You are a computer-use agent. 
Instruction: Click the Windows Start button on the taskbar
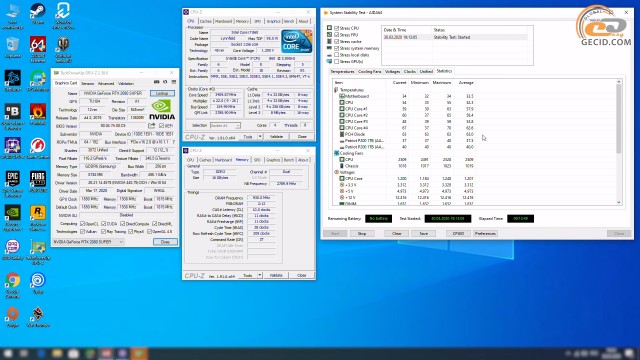coord(8,353)
